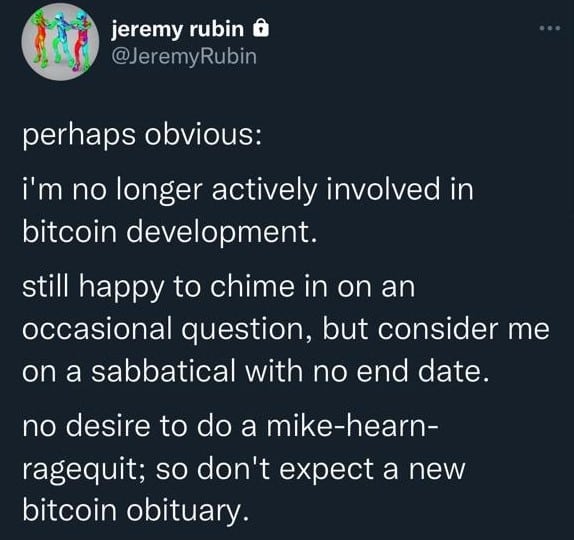Click the text "bitcoin development."
This screenshot has height=540, width=574.
(x=169, y=232)
